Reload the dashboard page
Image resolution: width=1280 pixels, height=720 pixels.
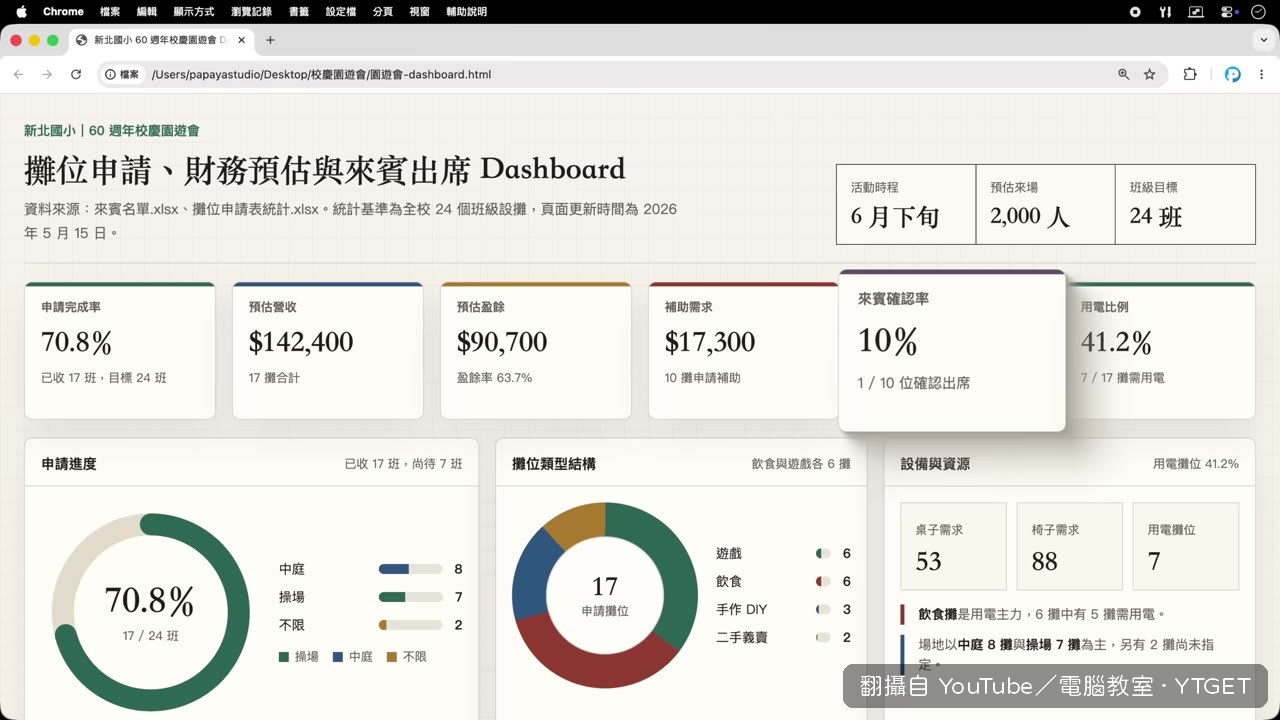pyautogui.click(x=76, y=74)
